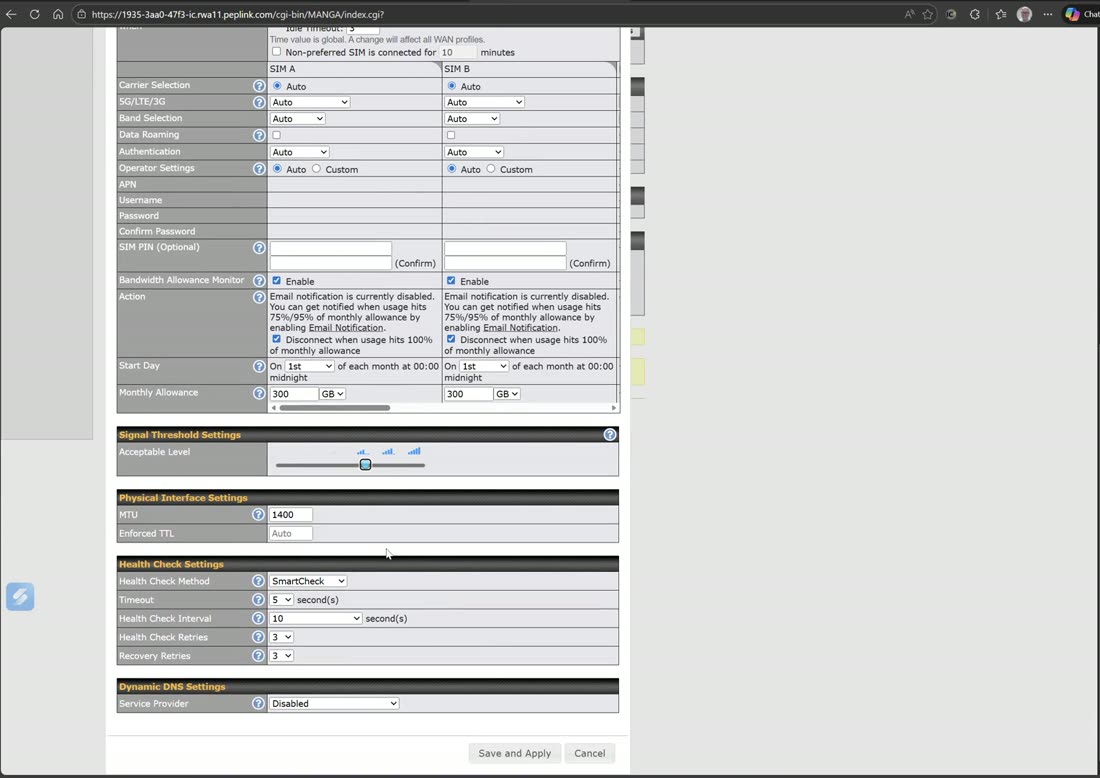Show help for Bandwidth Allowance Monitor
This screenshot has height=778, width=1100.
pyautogui.click(x=259, y=281)
